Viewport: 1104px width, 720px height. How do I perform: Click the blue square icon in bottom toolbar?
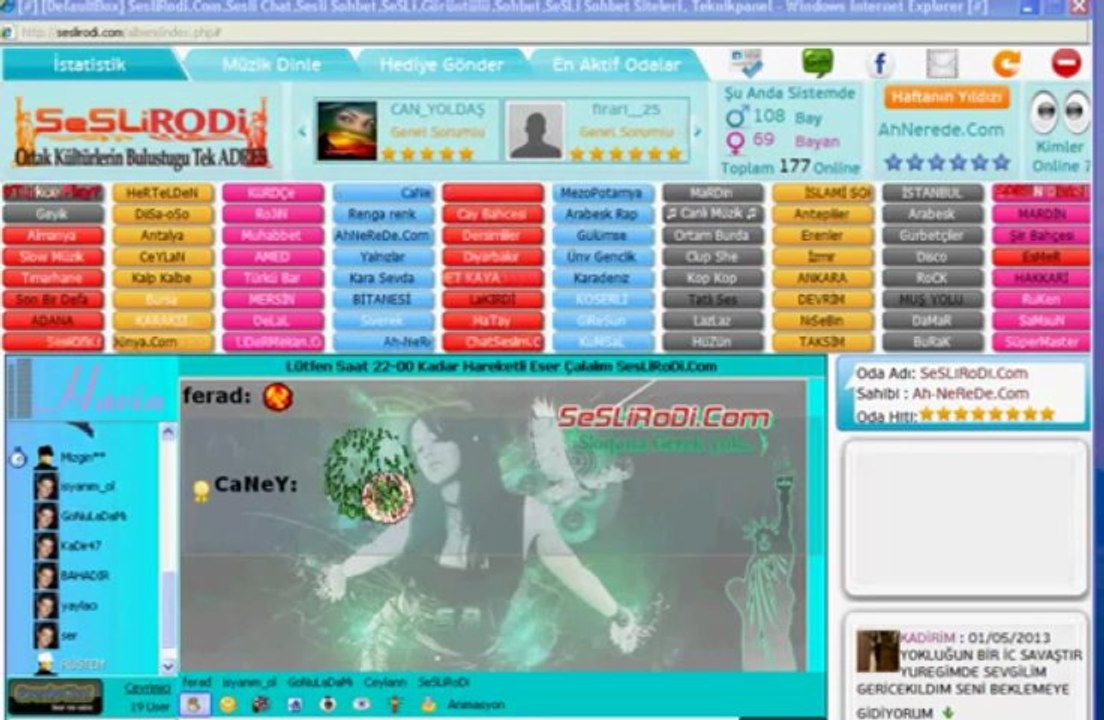[294, 704]
